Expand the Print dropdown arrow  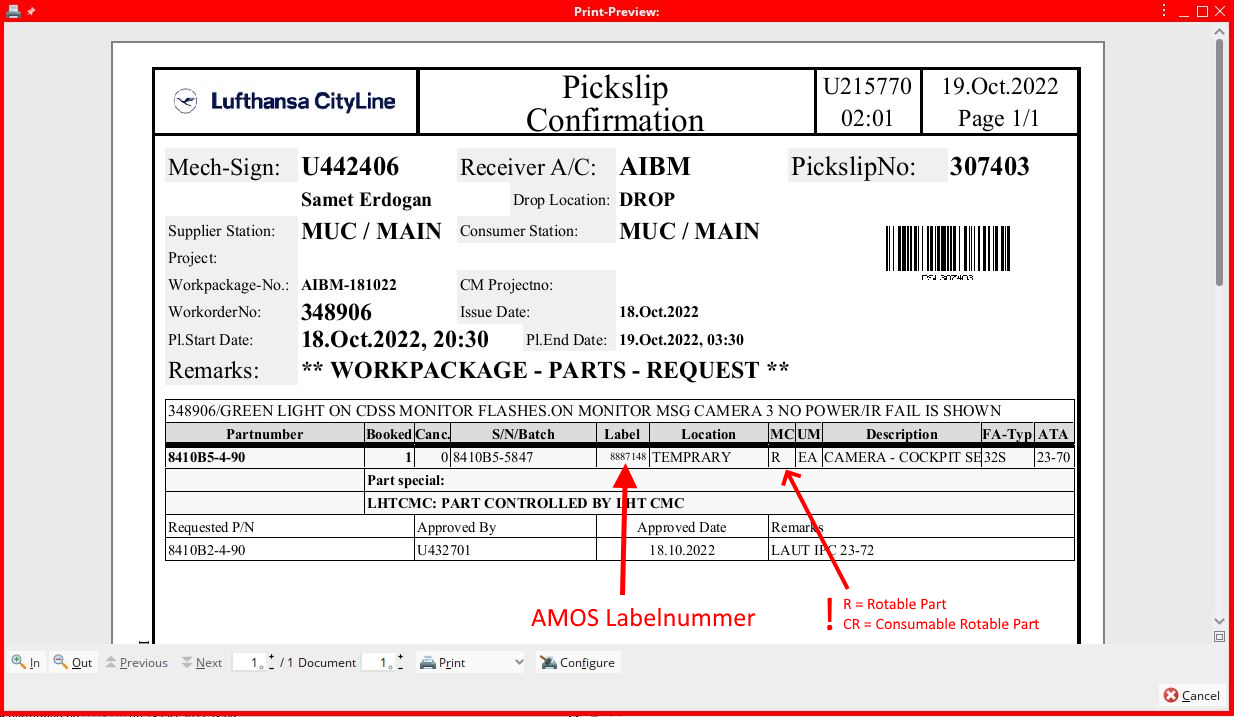click(x=517, y=662)
